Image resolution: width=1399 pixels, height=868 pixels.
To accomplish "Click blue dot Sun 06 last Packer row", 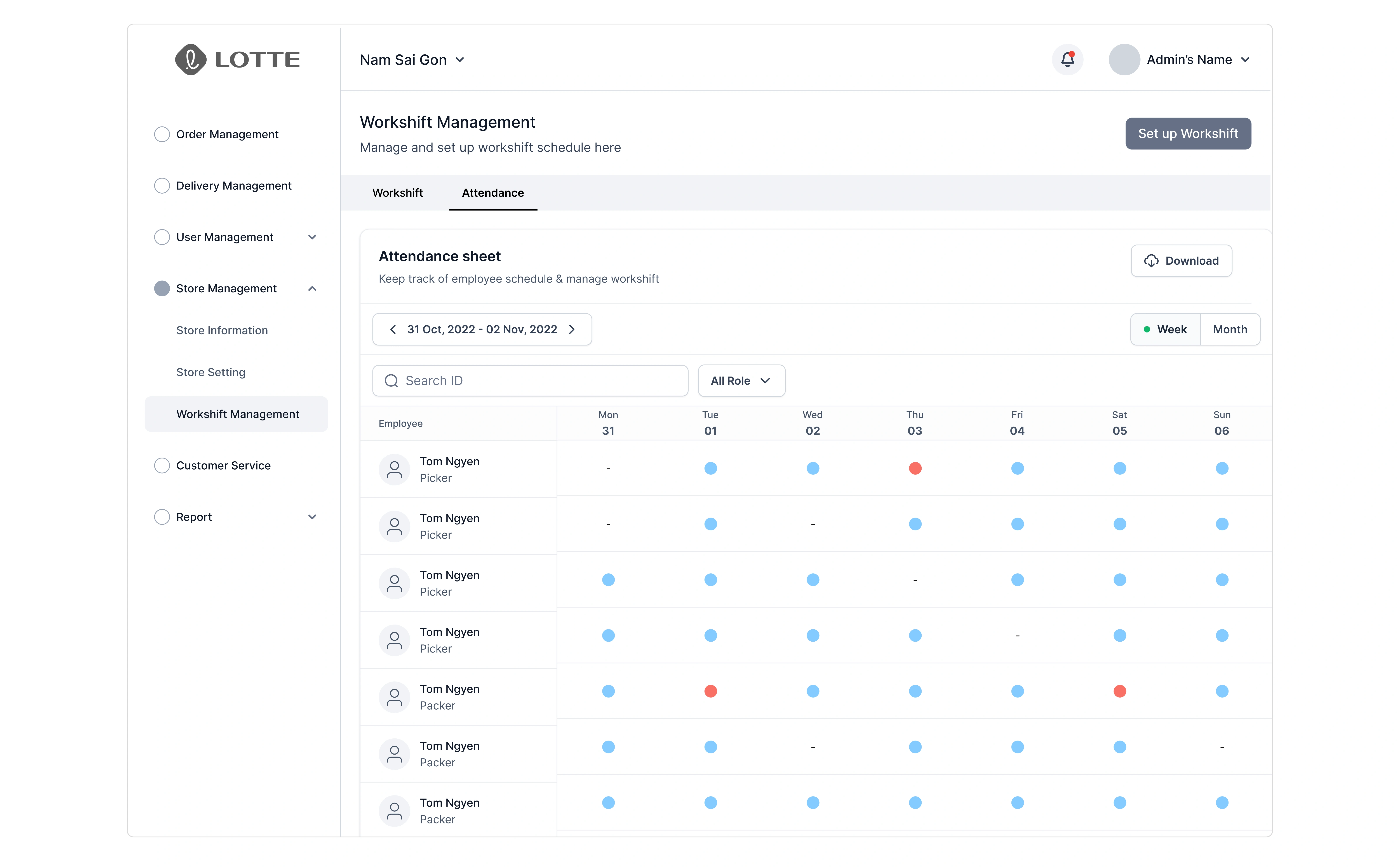I will click(1222, 803).
